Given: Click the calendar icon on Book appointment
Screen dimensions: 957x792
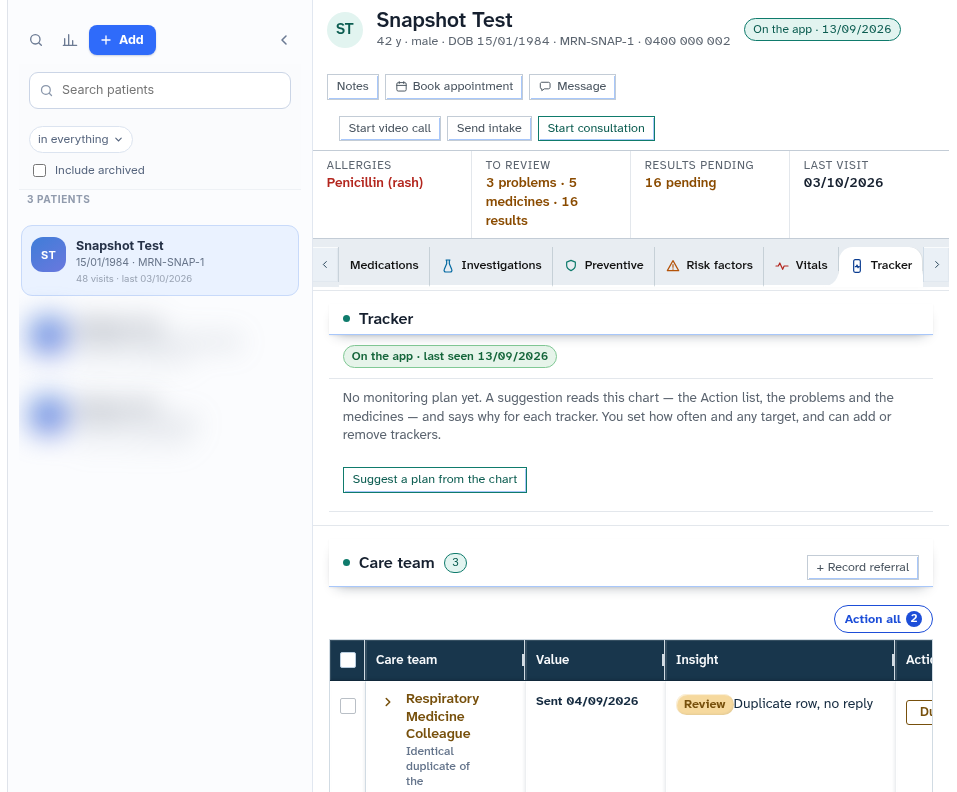Looking at the screenshot, I should coord(401,87).
